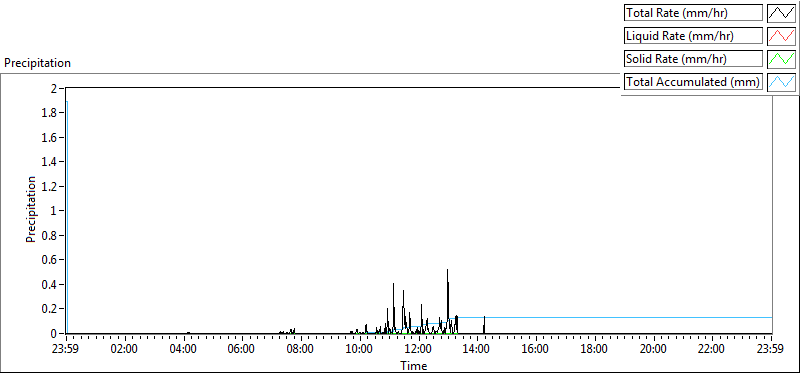The height and width of the screenshot is (373, 800).
Task: Select the Total Rate (mm/hr) legend label
Action: [x=693, y=13]
